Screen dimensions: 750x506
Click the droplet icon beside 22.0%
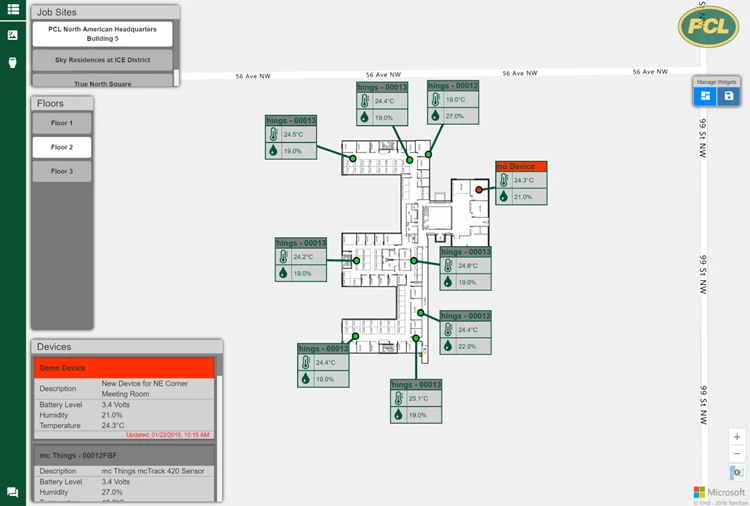[x=448, y=346]
